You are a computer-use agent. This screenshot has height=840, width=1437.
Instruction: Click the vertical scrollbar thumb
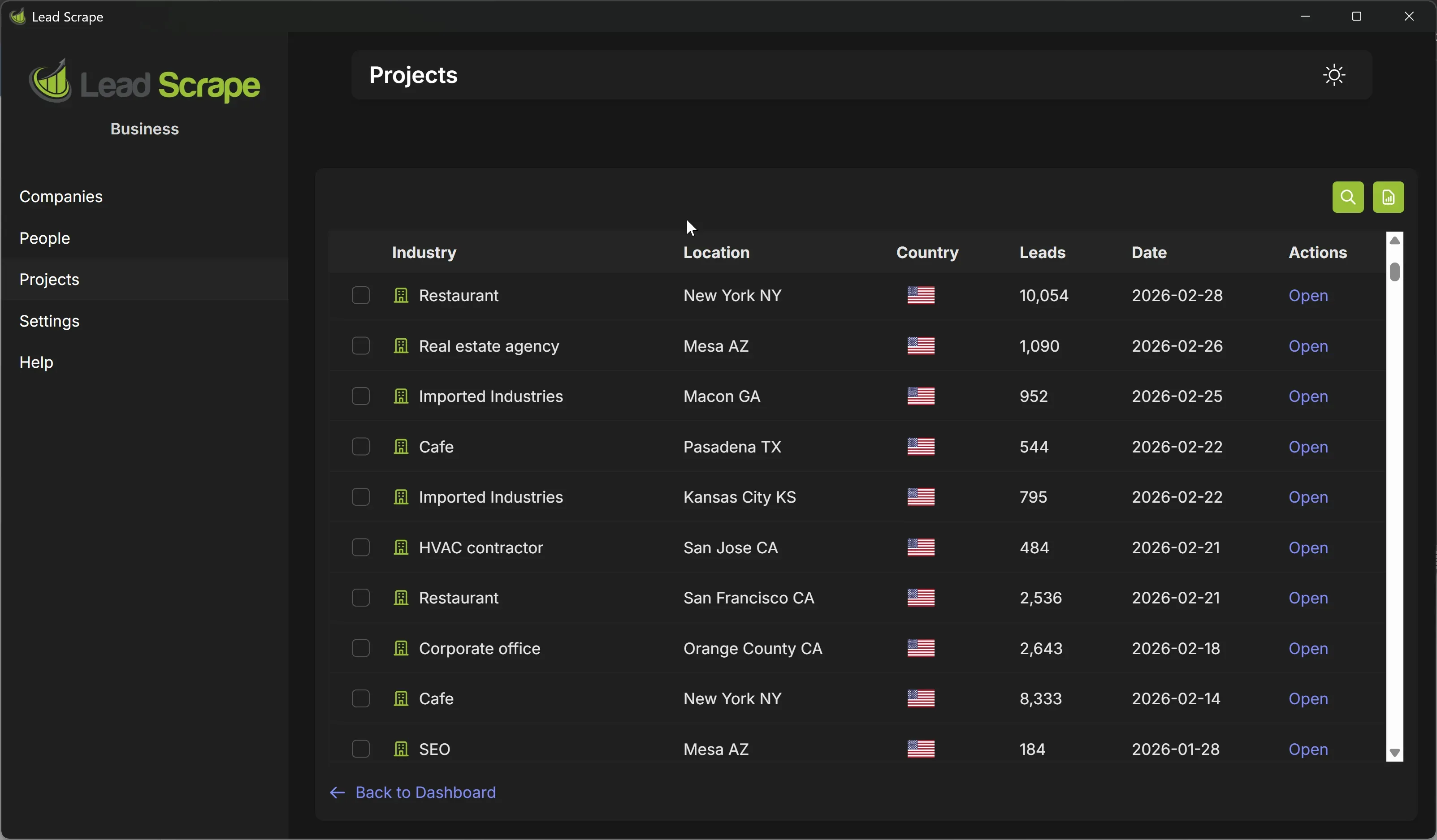tap(1394, 272)
